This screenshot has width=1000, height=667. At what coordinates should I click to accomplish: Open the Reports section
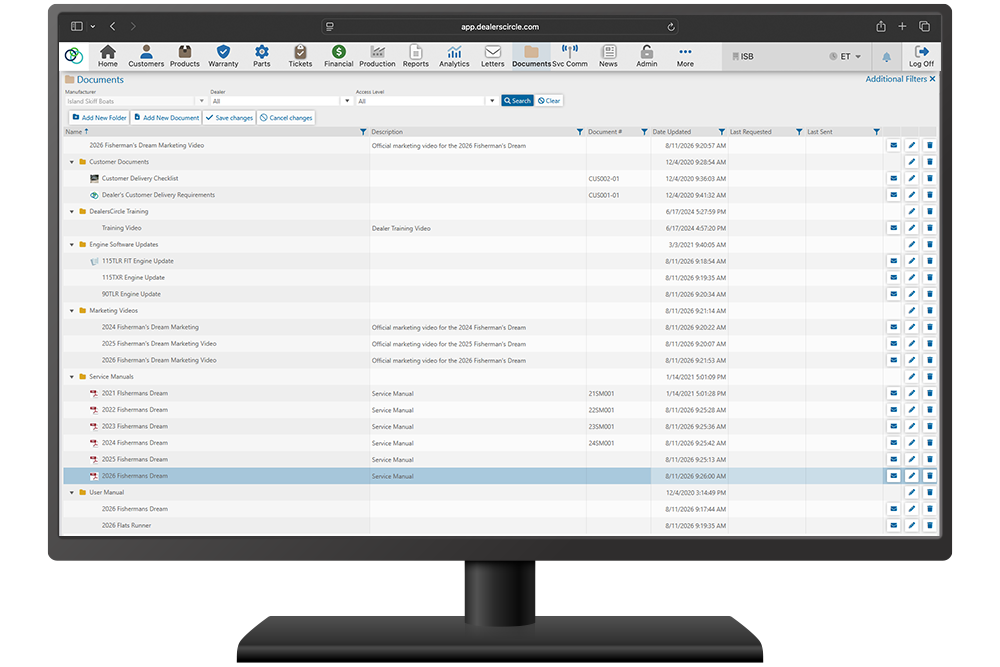click(x=415, y=56)
